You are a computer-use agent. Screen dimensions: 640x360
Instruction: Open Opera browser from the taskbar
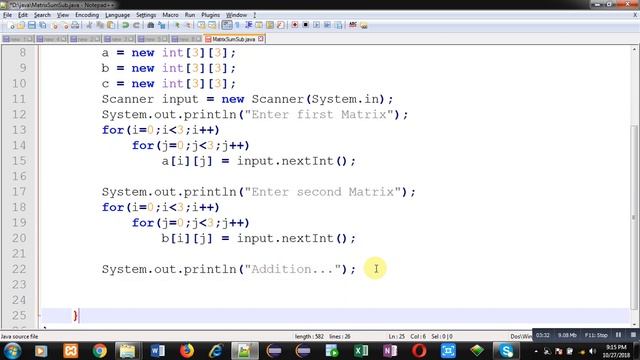pyautogui.click(x=419, y=351)
